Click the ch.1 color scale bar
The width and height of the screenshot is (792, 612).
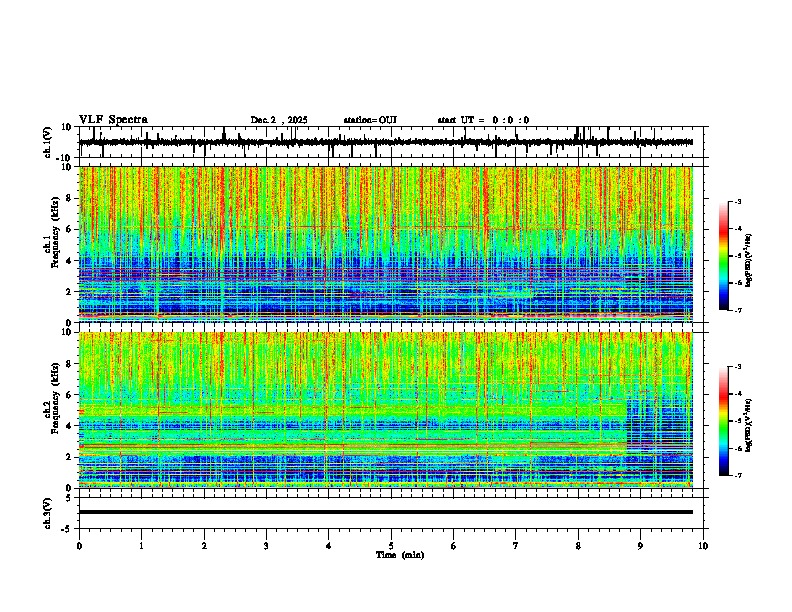tap(724, 256)
